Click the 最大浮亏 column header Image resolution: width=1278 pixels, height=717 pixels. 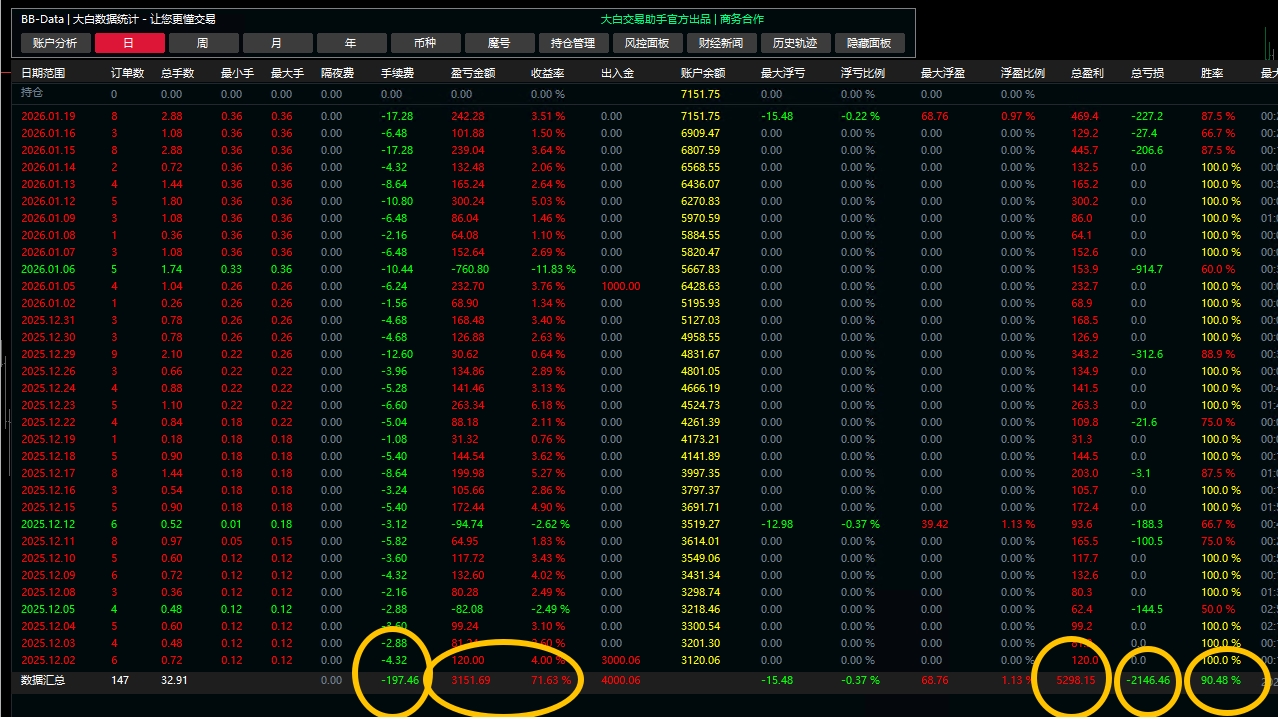pos(783,73)
